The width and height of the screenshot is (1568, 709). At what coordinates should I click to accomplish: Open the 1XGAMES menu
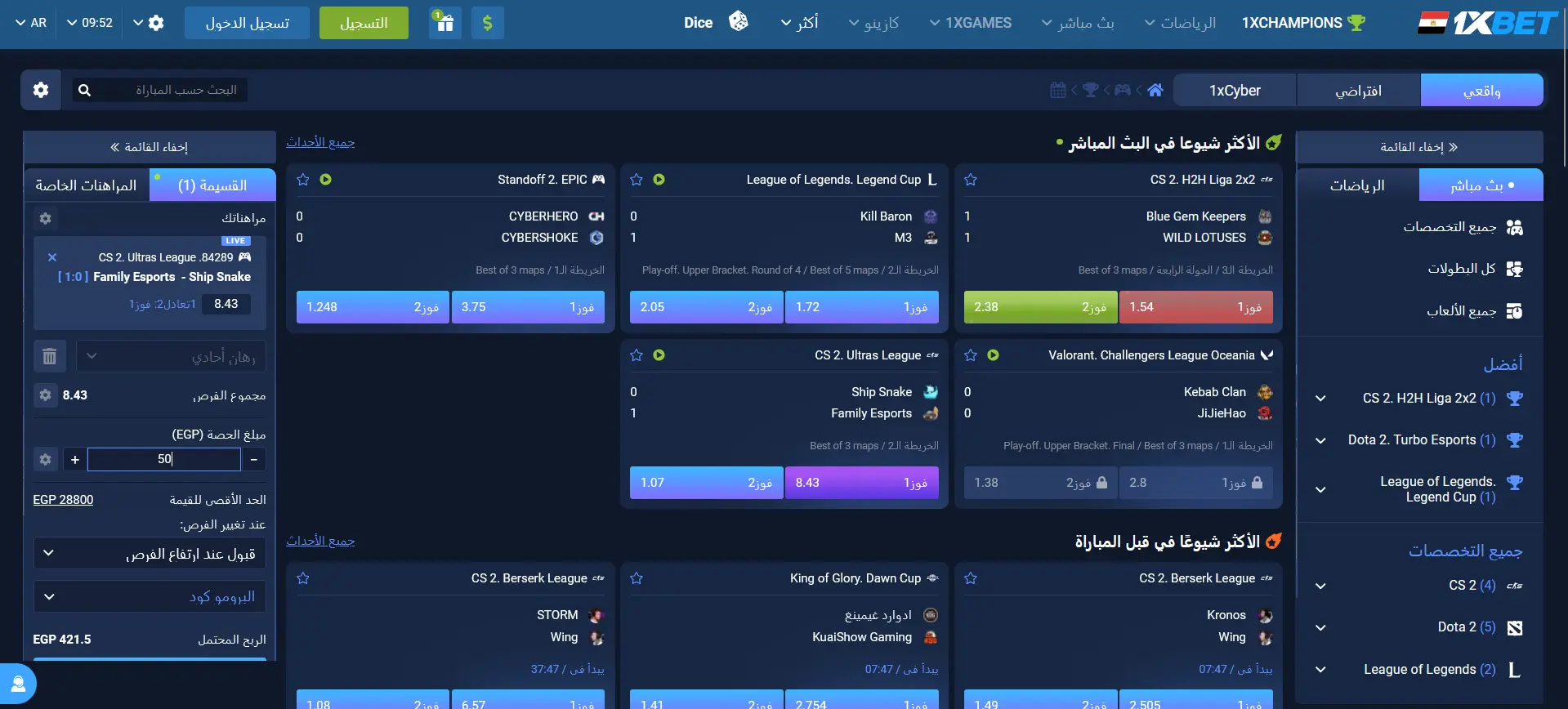point(970,23)
